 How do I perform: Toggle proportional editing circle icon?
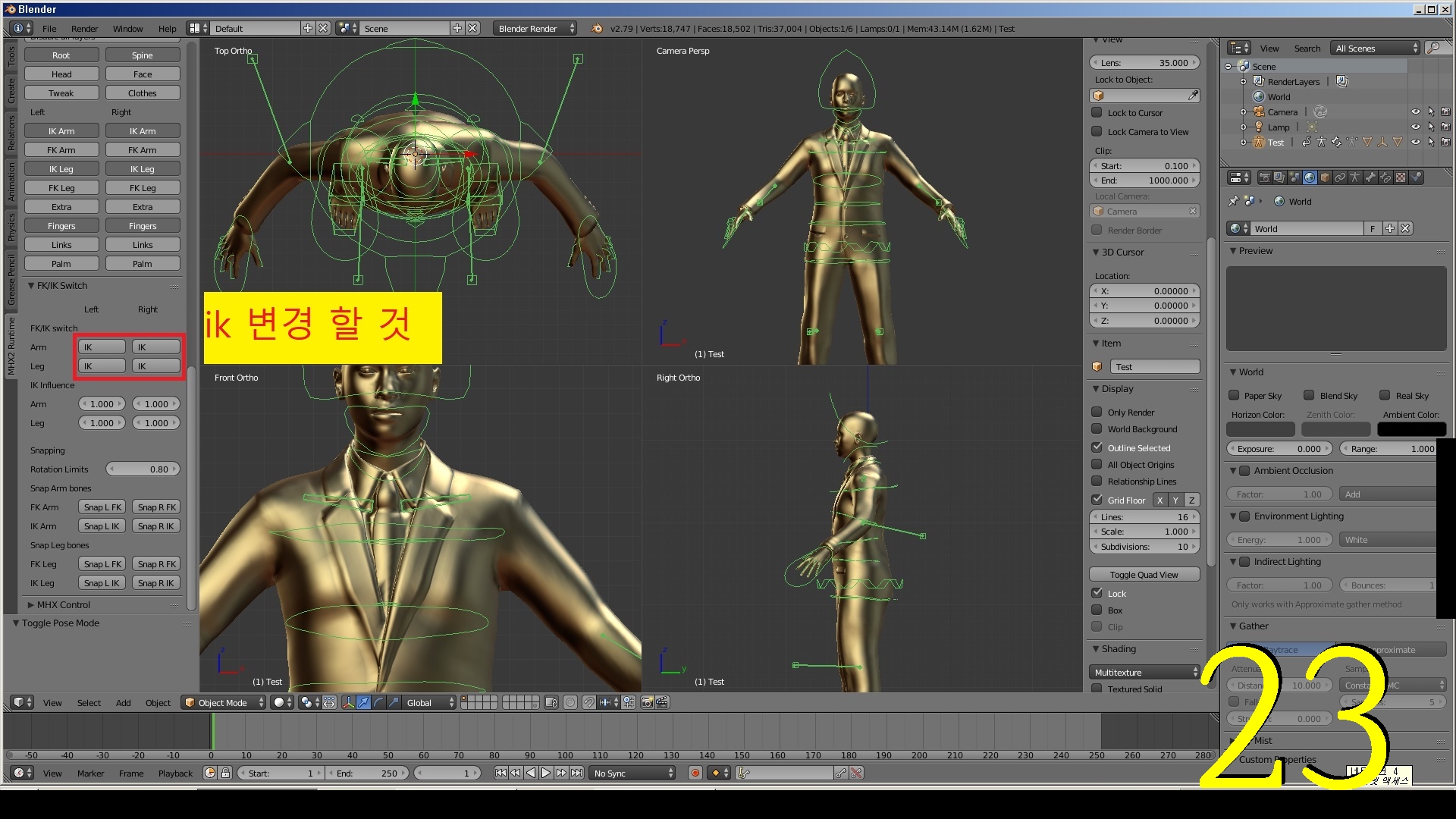tap(570, 702)
